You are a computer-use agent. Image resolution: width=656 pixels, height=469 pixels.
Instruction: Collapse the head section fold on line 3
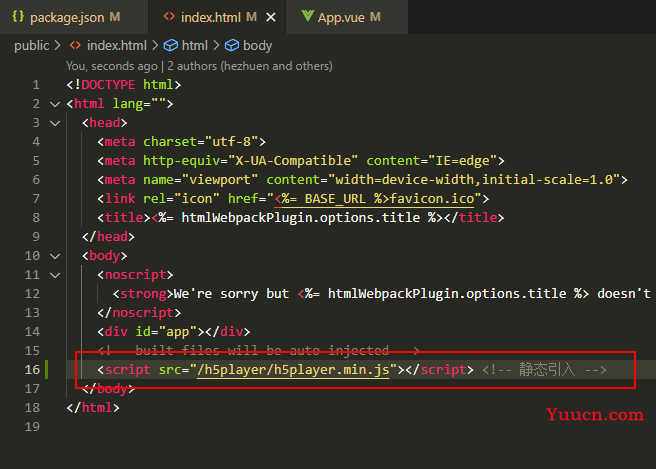click(x=55, y=123)
